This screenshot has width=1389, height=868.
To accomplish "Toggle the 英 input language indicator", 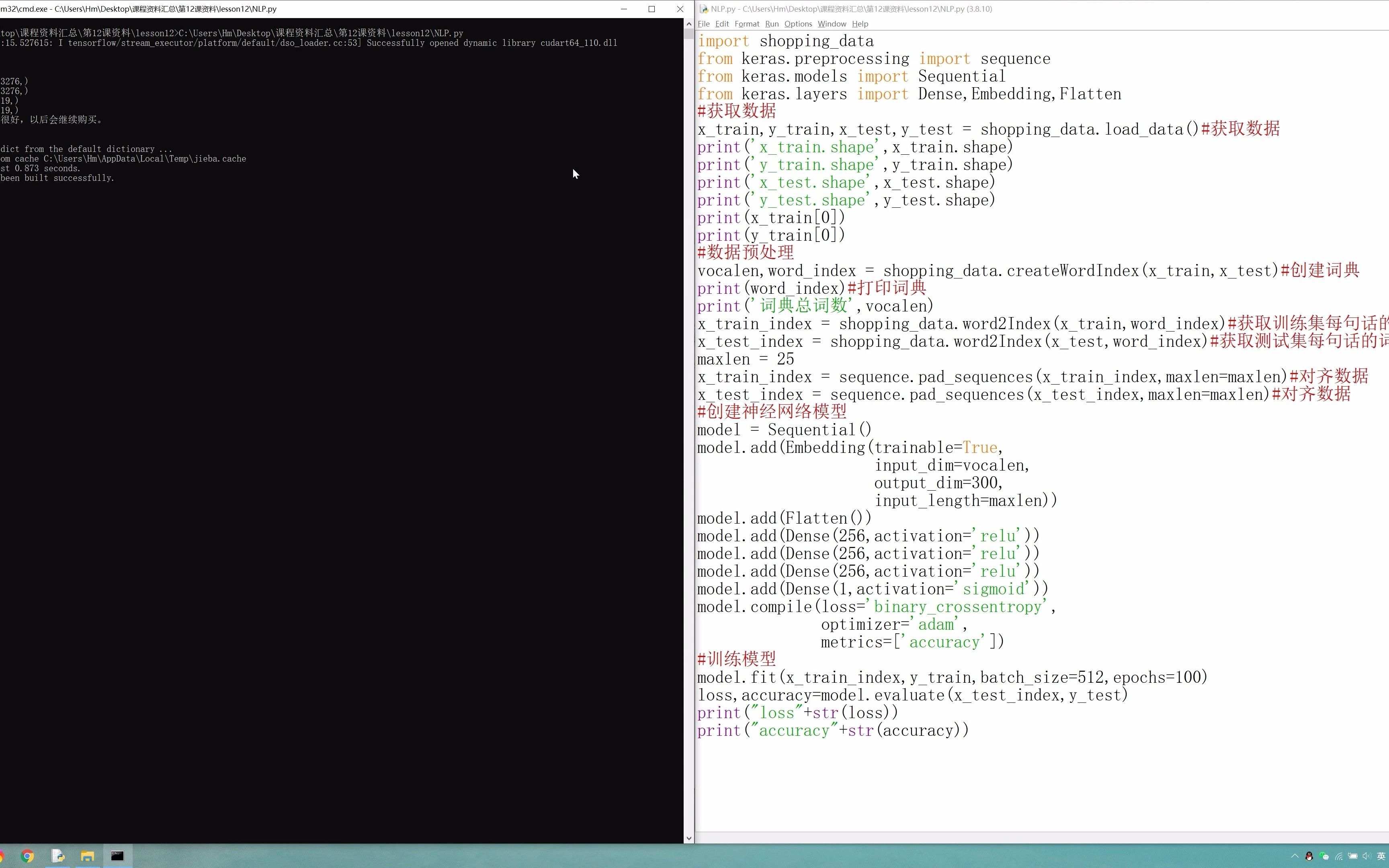I will [x=1381, y=856].
